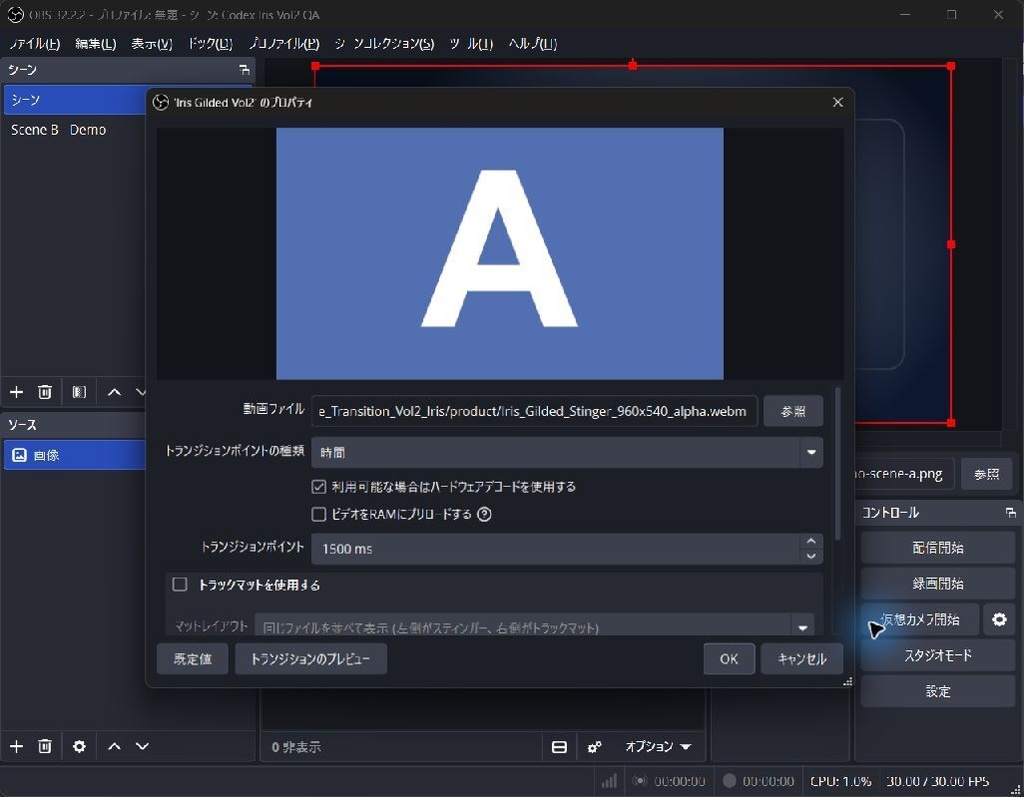Image resolution: width=1024 pixels, height=797 pixels.
Task: Add a source with the plus icon
Action: pyautogui.click(x=16, y=746)
